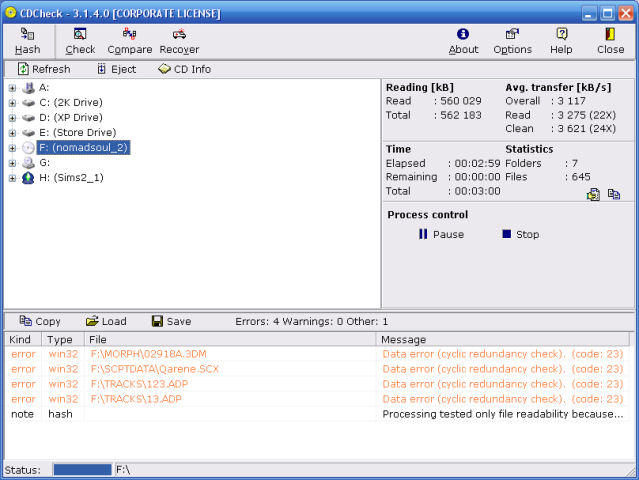
Task: Eject the selected disc
Action: pyautogui.click(x=117, y=69)
